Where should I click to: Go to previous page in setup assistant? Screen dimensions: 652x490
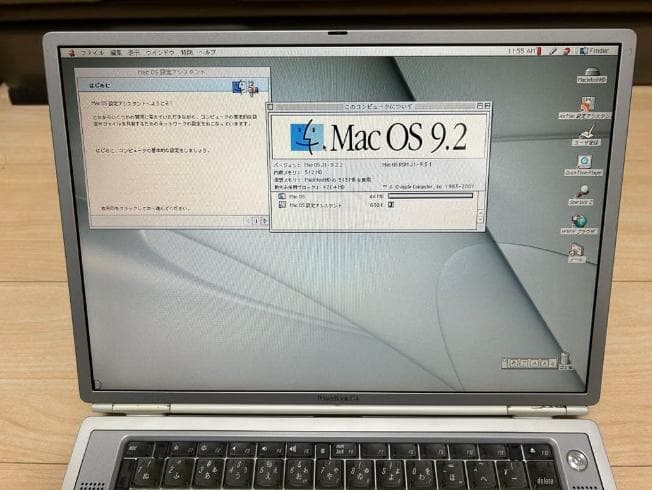[249, 221]
